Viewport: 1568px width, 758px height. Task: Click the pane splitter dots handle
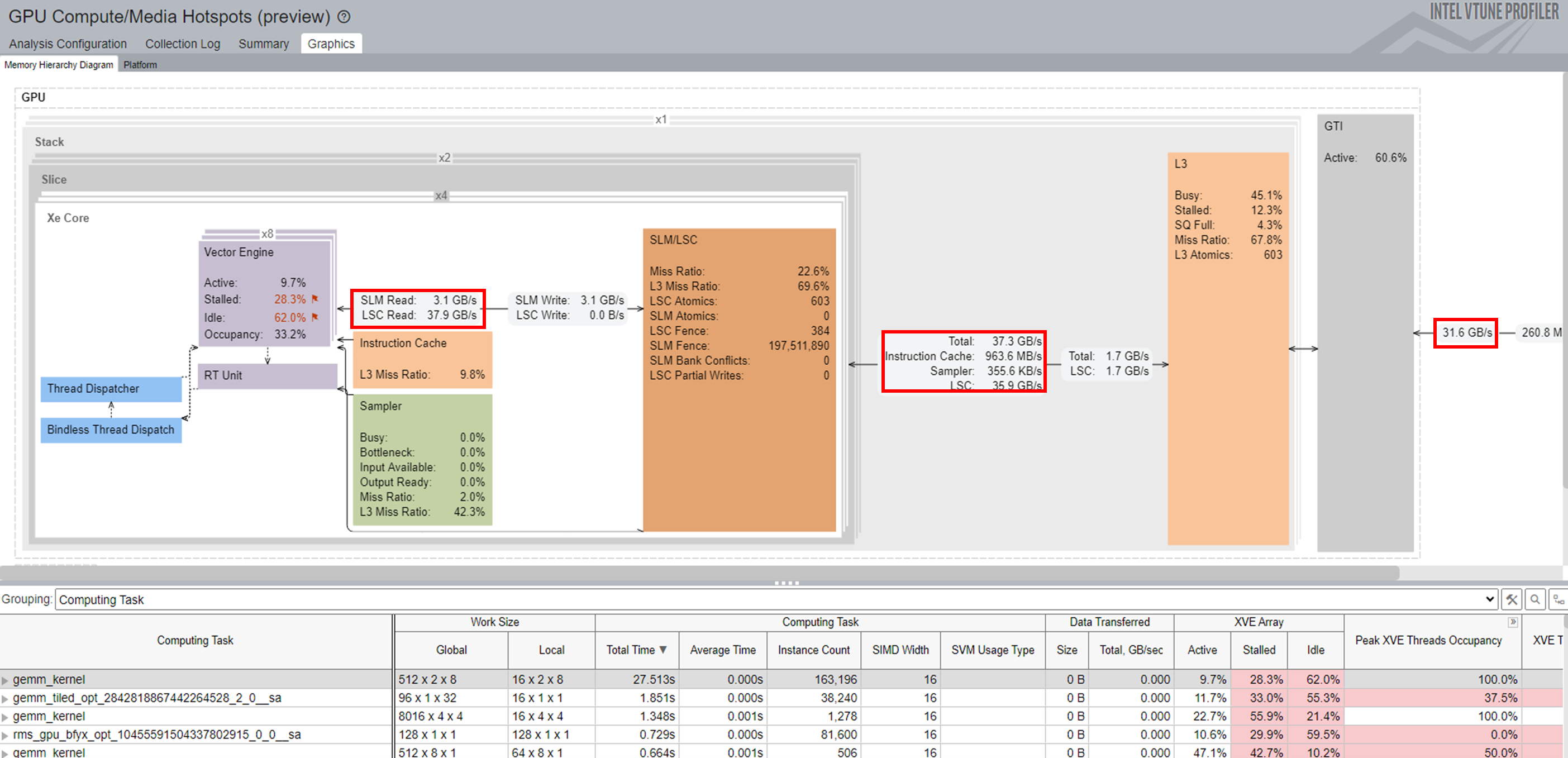pyautogui.click(x=786, y=583)
